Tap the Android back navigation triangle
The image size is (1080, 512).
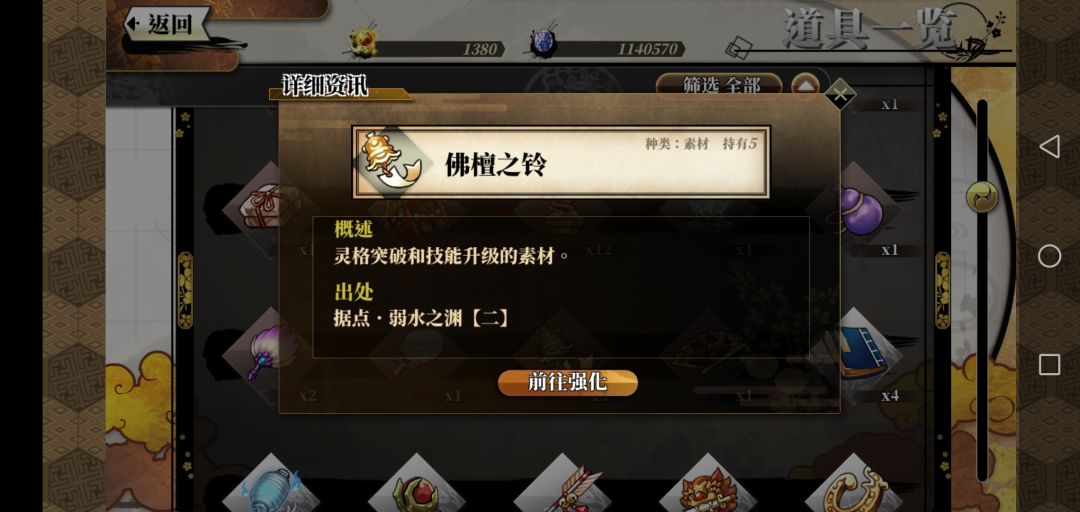pyautogui.click(x=1049, y=146)
